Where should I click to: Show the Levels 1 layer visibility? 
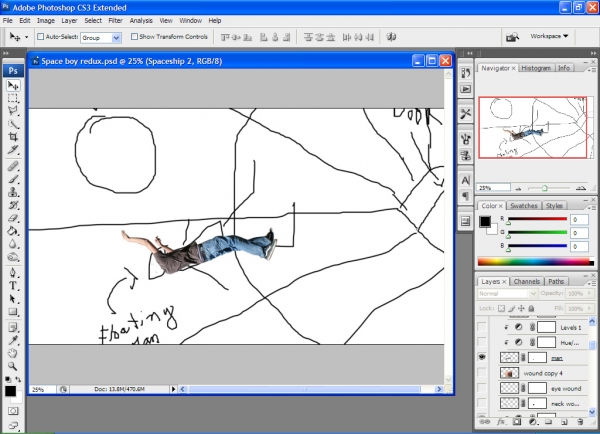point(482,327)
